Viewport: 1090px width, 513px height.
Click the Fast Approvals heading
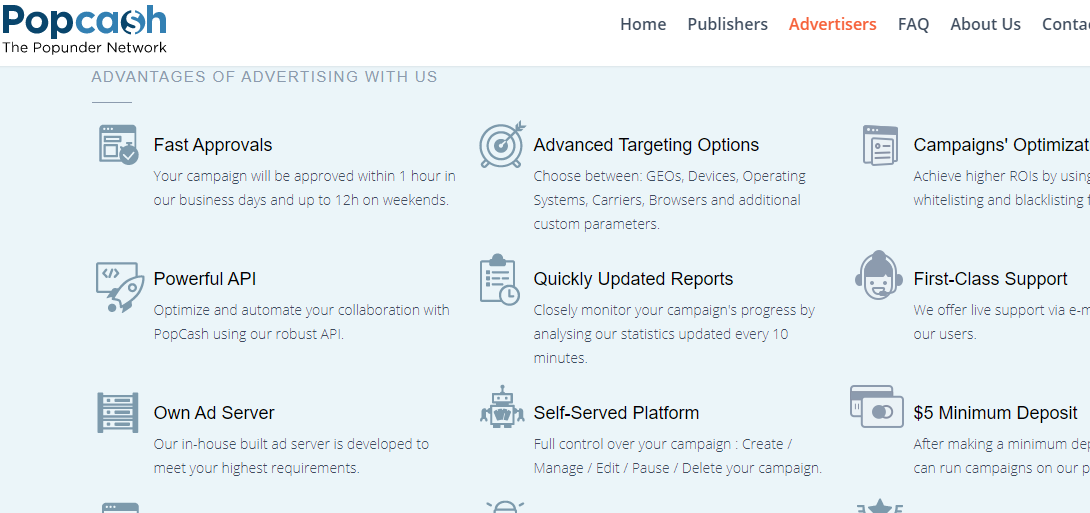(x=213, y=145)
